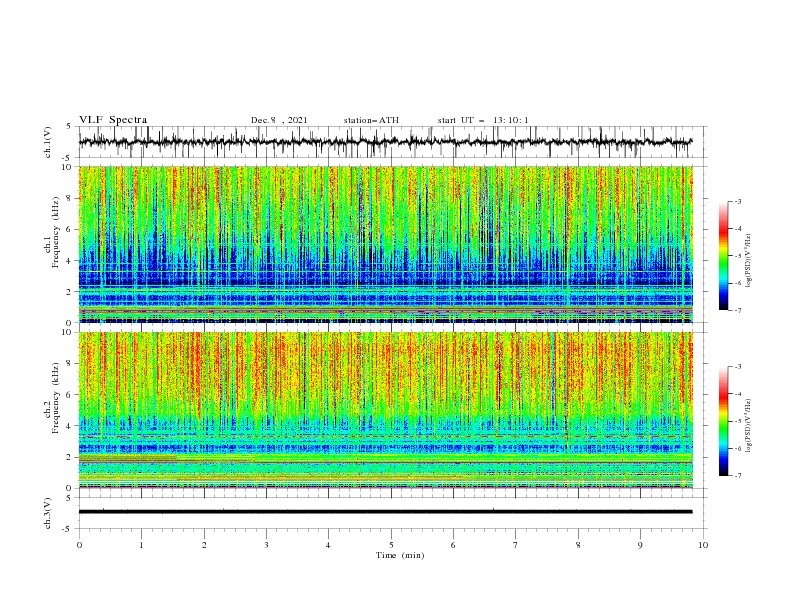This screenshot has width=792, height=612.
Task: Click inside the ch.1 spectrogram panel
Action: click(x=386, y=244)
